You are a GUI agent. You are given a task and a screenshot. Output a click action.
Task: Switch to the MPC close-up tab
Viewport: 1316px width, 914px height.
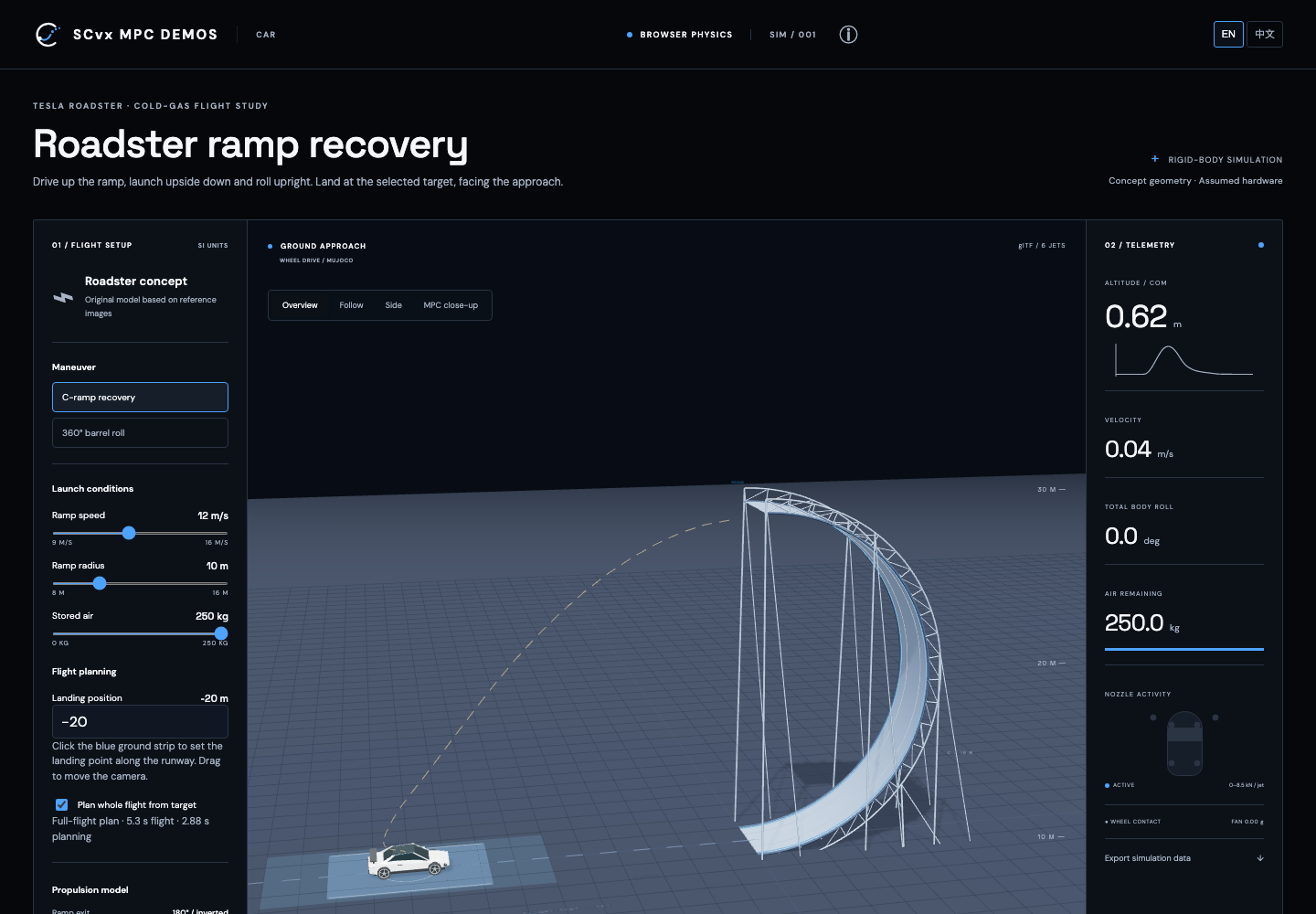pos(451,305)
